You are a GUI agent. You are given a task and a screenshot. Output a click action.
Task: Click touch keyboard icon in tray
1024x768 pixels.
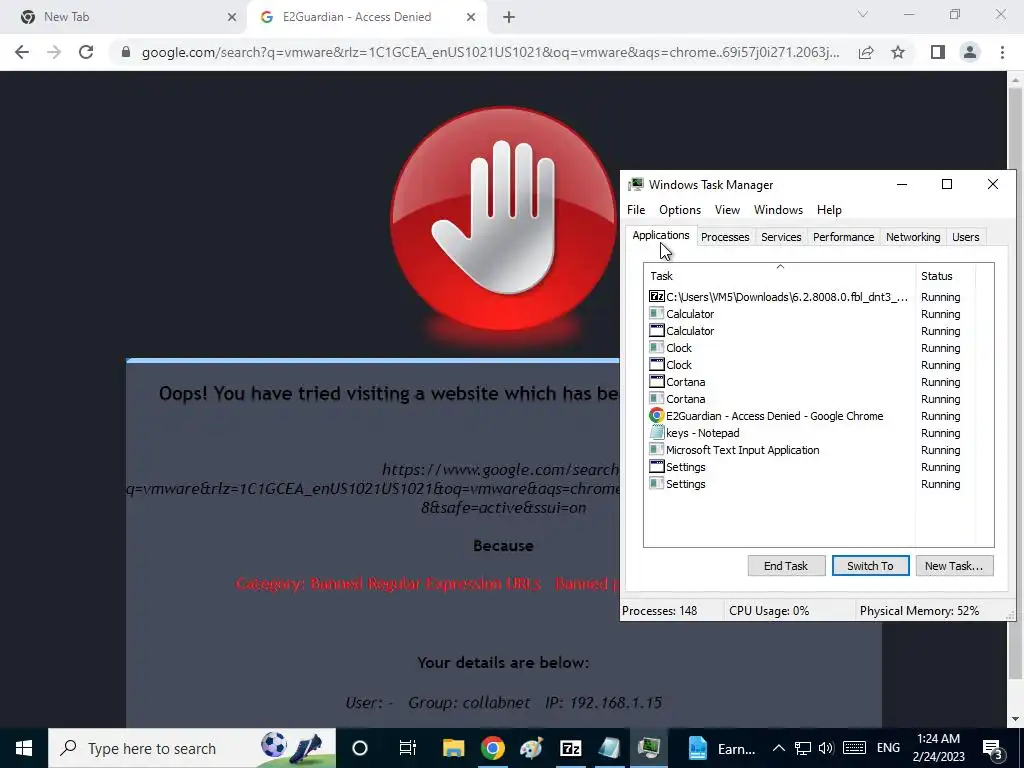(854, 748)
